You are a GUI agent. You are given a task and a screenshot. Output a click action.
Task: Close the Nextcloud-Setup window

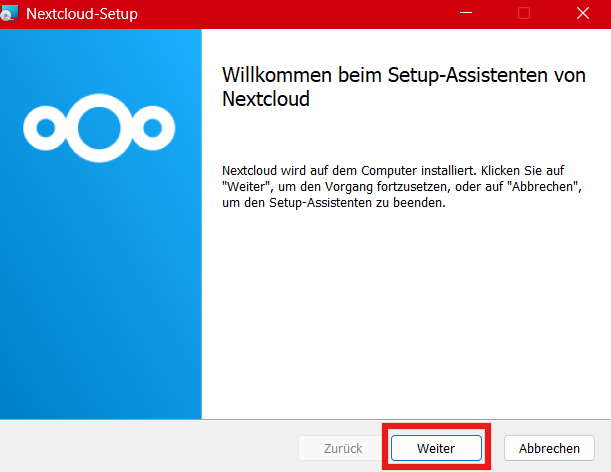[583, 14]
